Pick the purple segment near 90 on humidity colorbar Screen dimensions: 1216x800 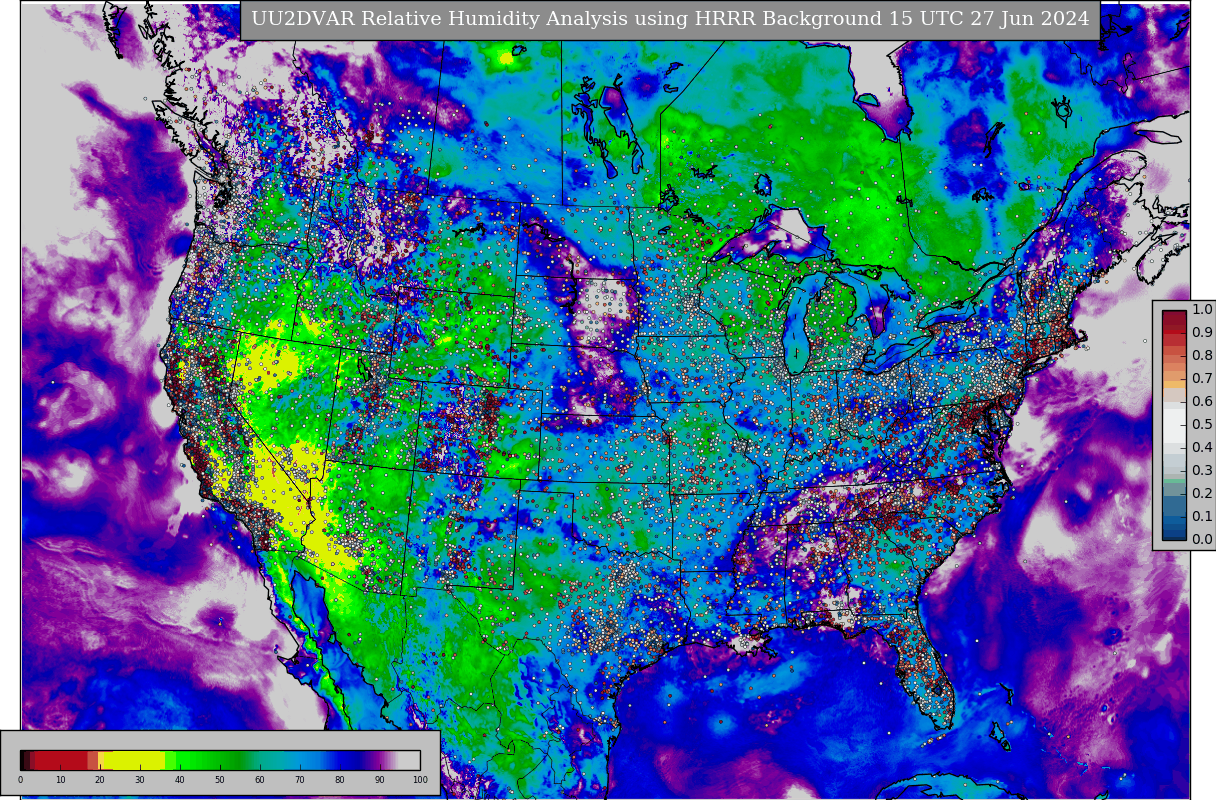(378, 760)
